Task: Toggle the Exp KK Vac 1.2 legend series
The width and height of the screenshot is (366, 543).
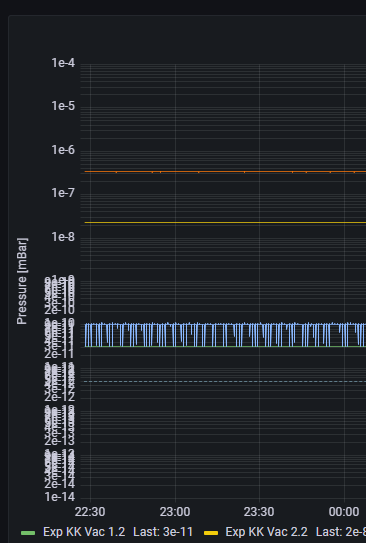Action: (x=84, y=532)
